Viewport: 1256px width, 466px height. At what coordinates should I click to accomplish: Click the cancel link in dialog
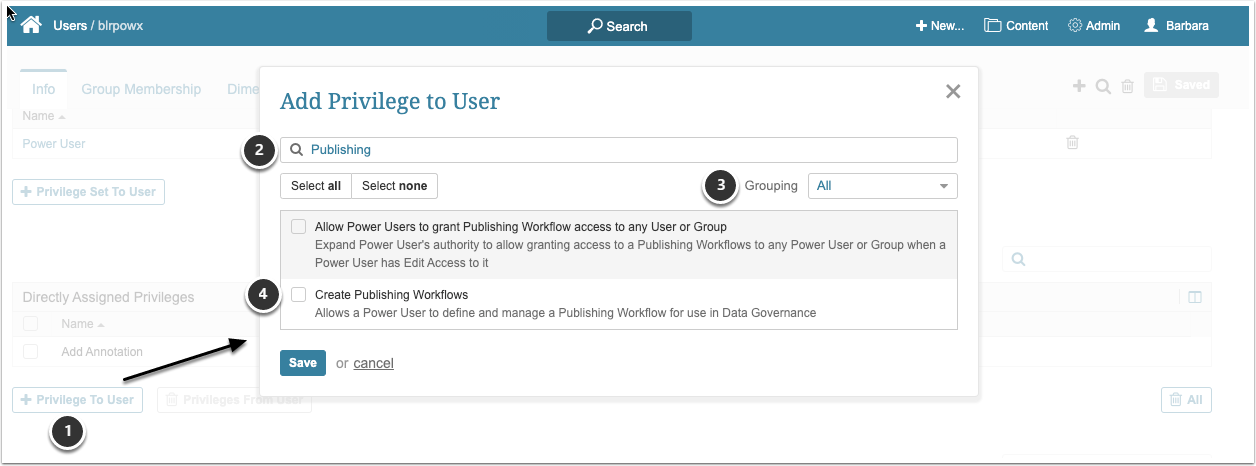(x=373, y=363)
